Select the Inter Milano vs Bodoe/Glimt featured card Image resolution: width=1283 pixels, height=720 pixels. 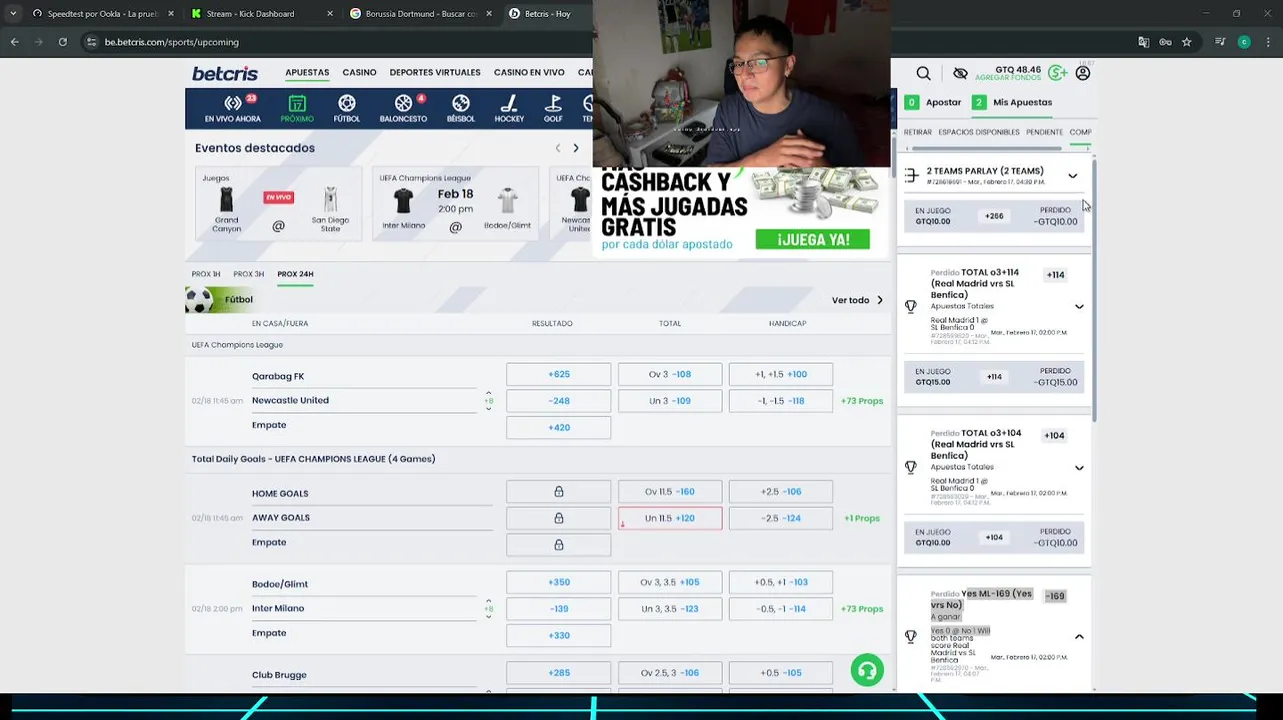tap(455, 203)
